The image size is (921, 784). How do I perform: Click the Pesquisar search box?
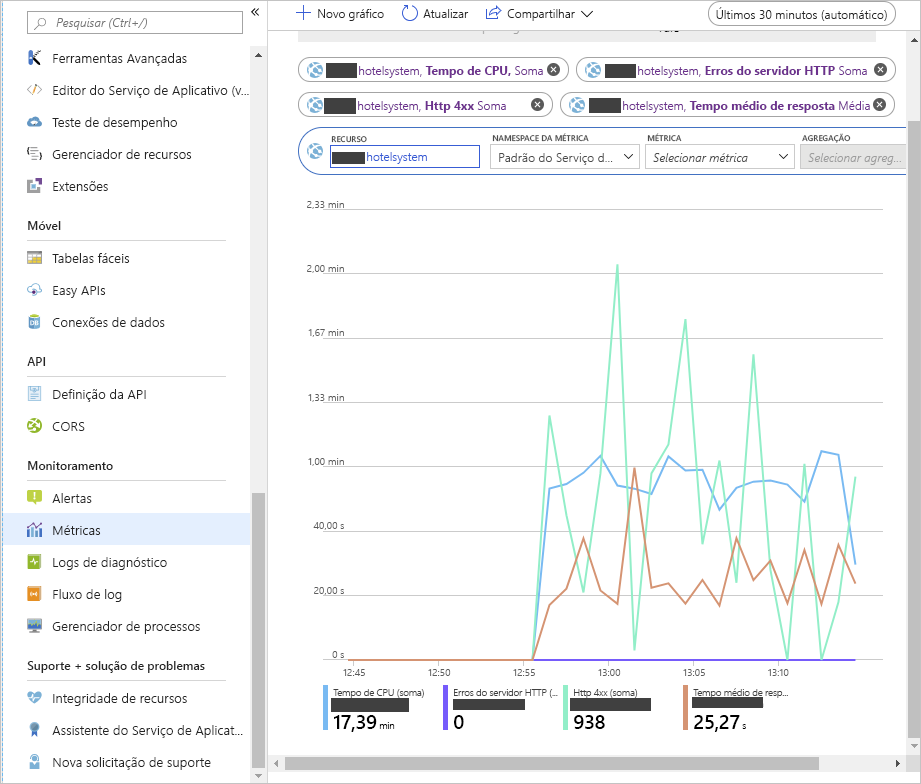(x=135, y=23)
